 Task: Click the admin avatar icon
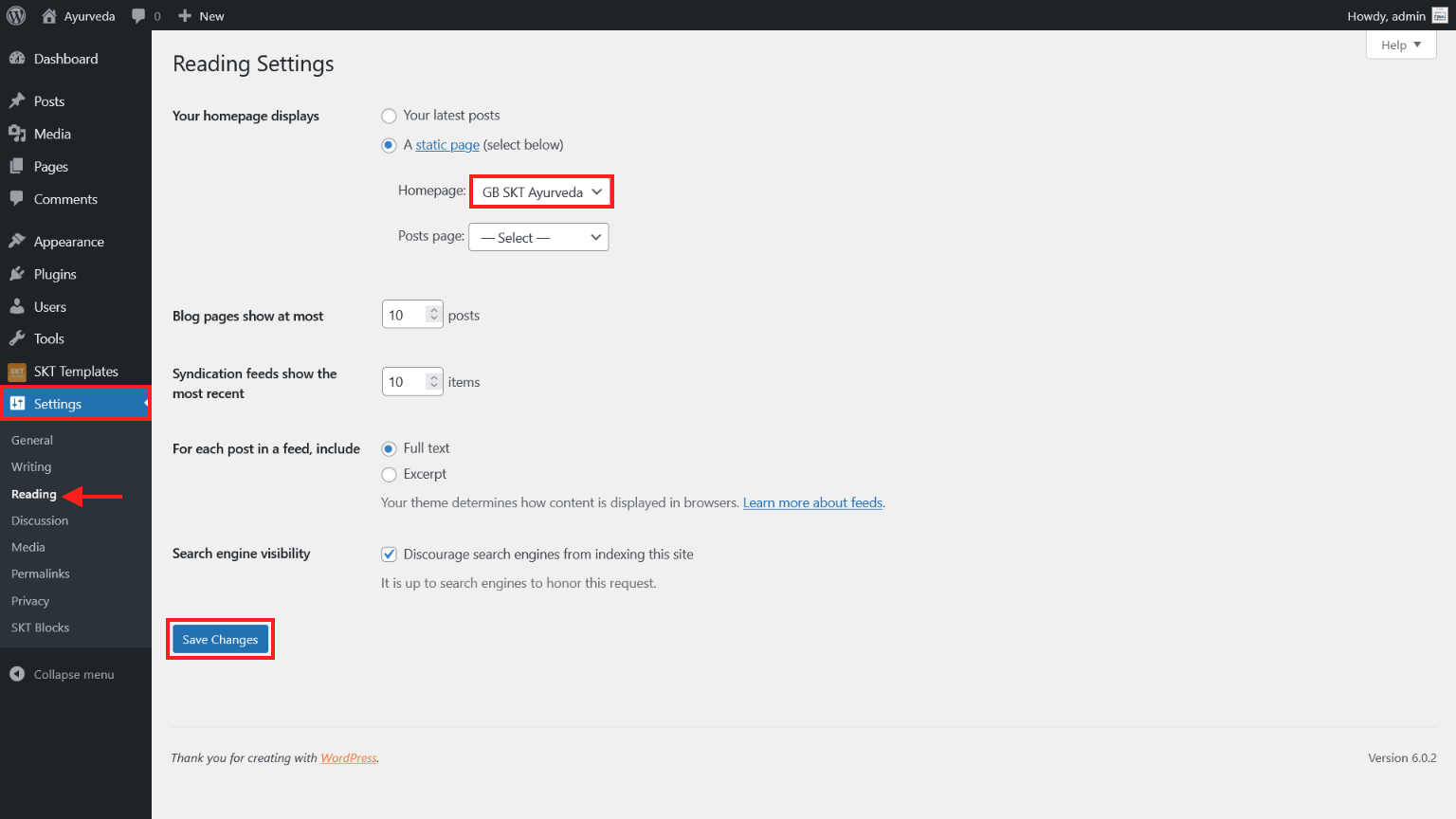click(x=1440, y=15)
